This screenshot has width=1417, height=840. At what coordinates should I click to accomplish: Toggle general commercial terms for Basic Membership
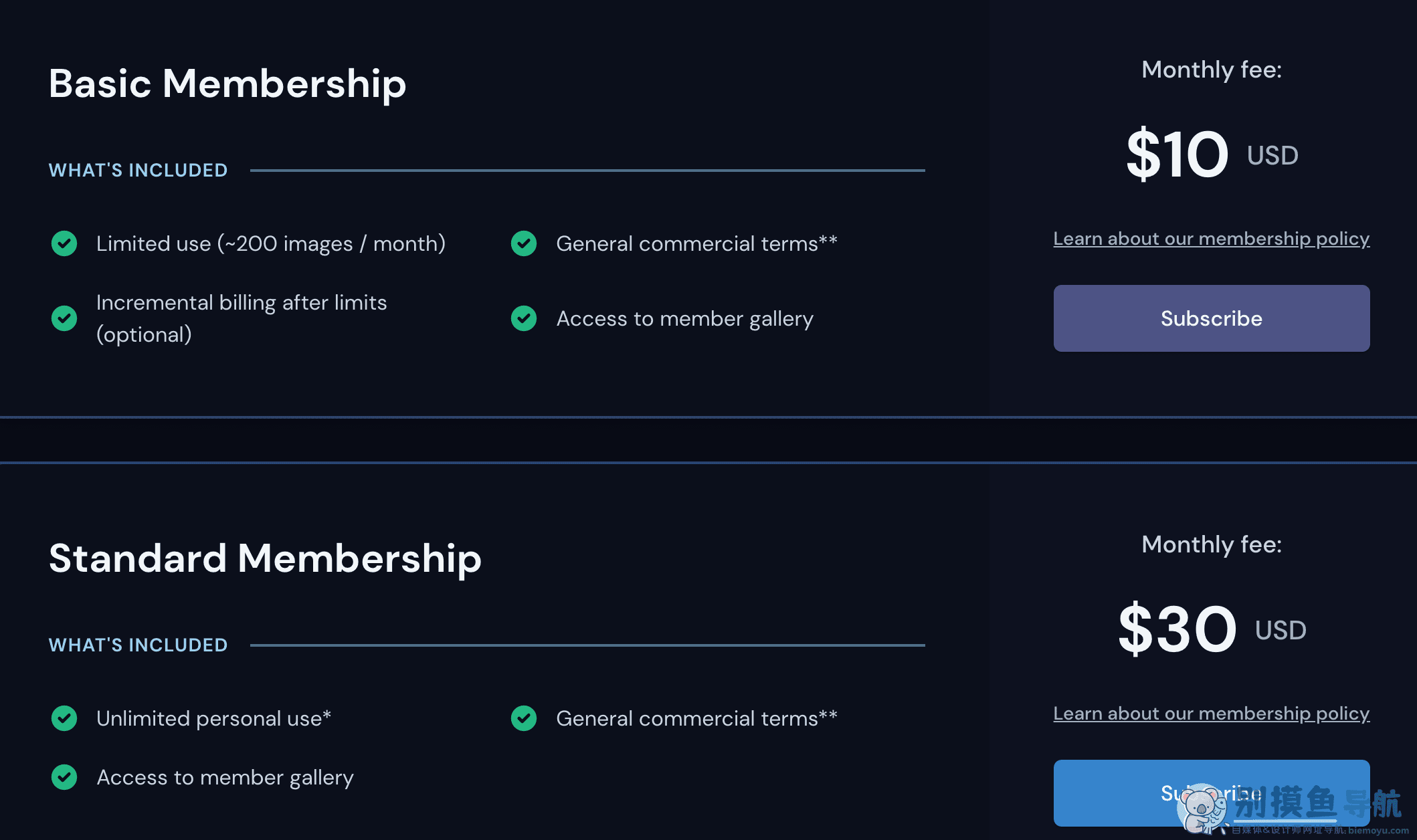point(524,243)
